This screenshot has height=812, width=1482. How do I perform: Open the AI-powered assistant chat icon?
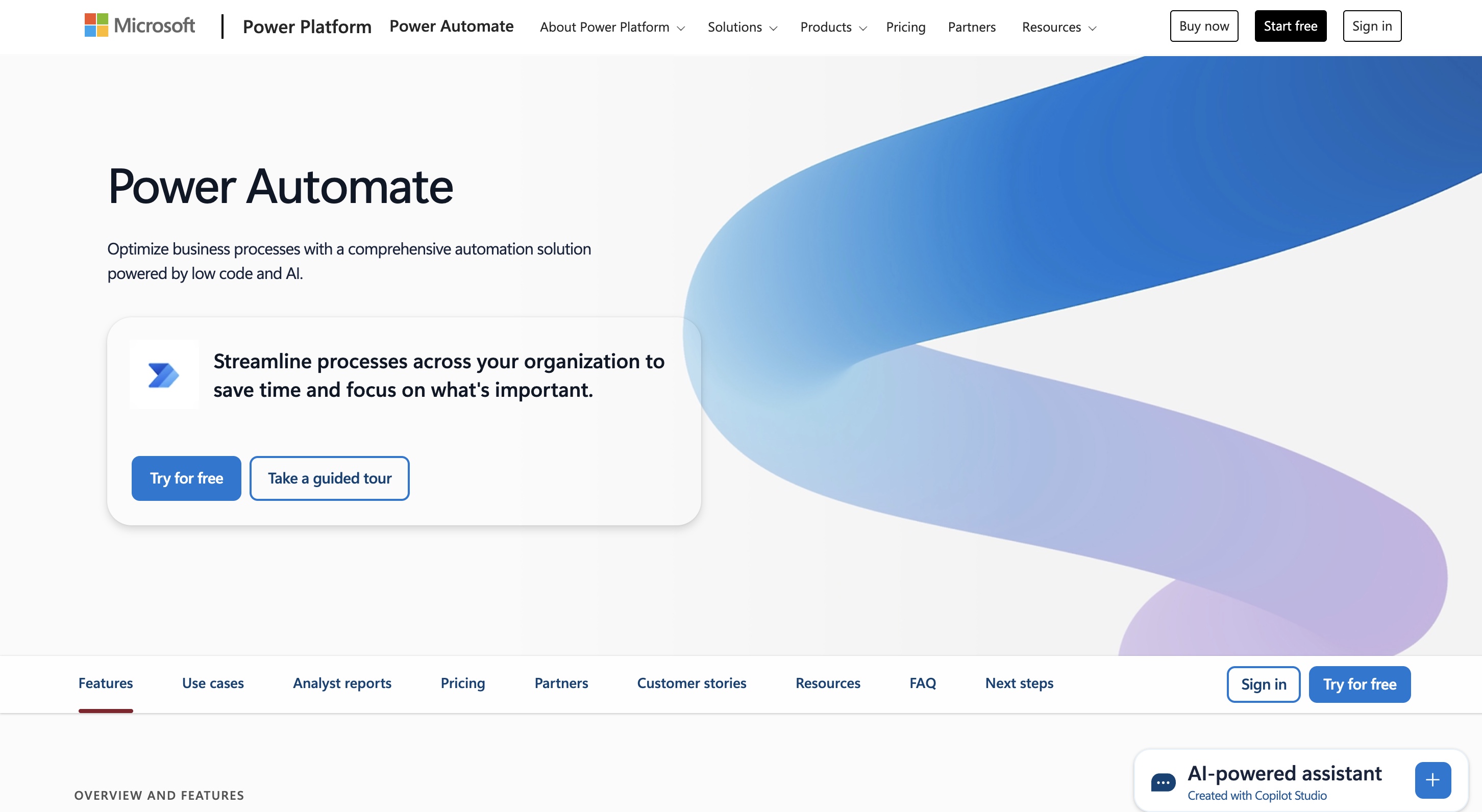click(x=1163, y=782)
